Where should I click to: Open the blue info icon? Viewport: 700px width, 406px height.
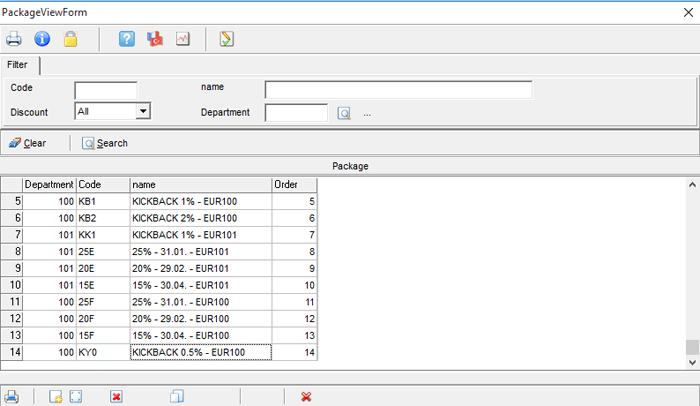coord(42,39)
